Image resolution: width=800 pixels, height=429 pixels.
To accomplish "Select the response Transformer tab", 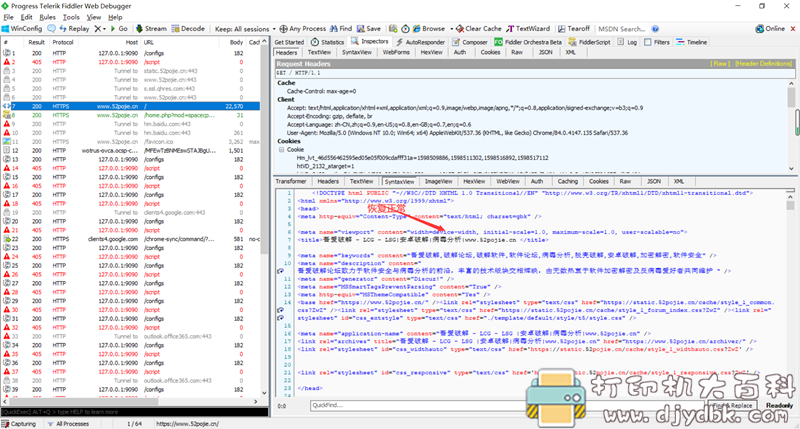I will pyautogui.click(x=291, y=181).
